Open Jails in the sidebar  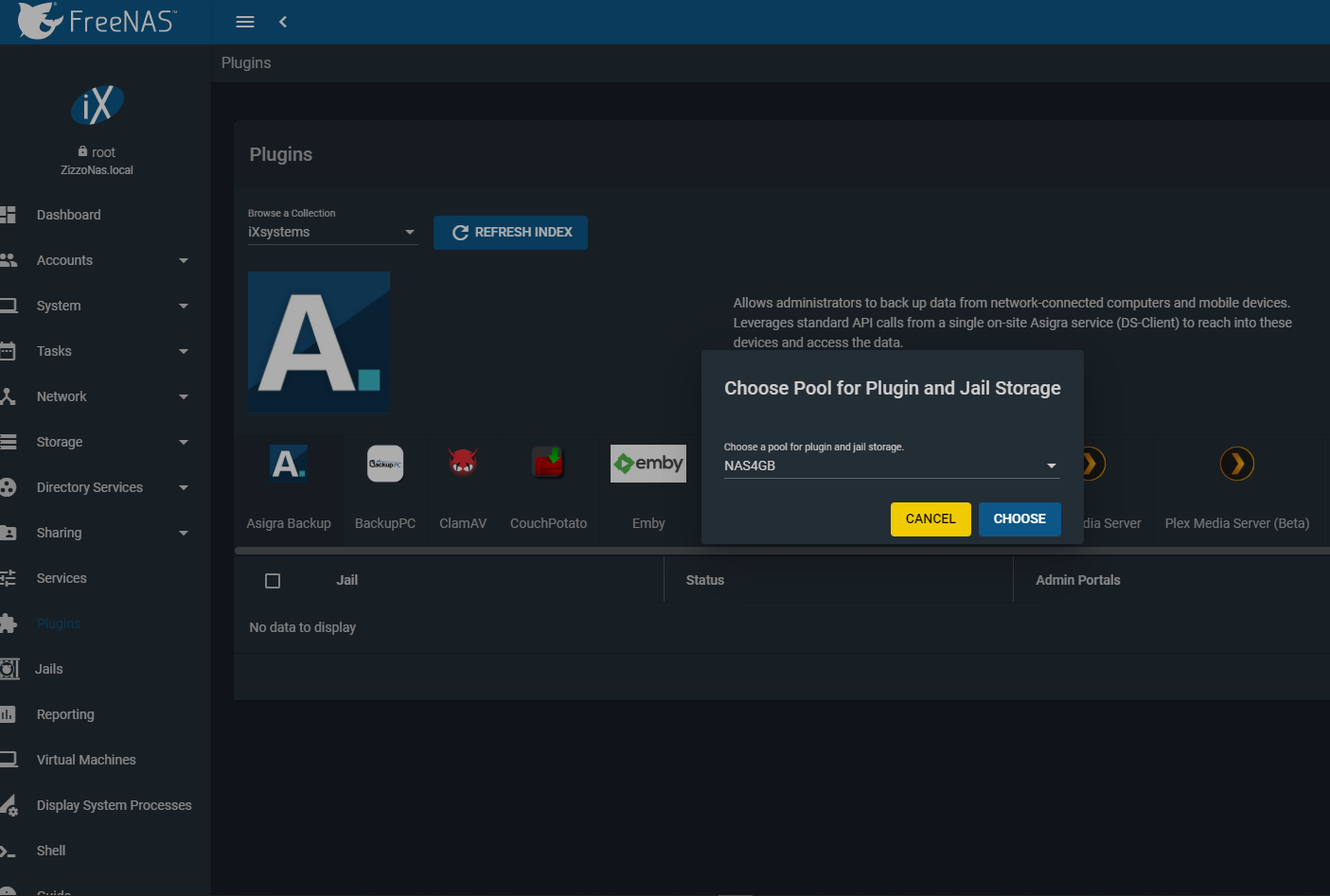pyautogui.click(x=49, y=669)
